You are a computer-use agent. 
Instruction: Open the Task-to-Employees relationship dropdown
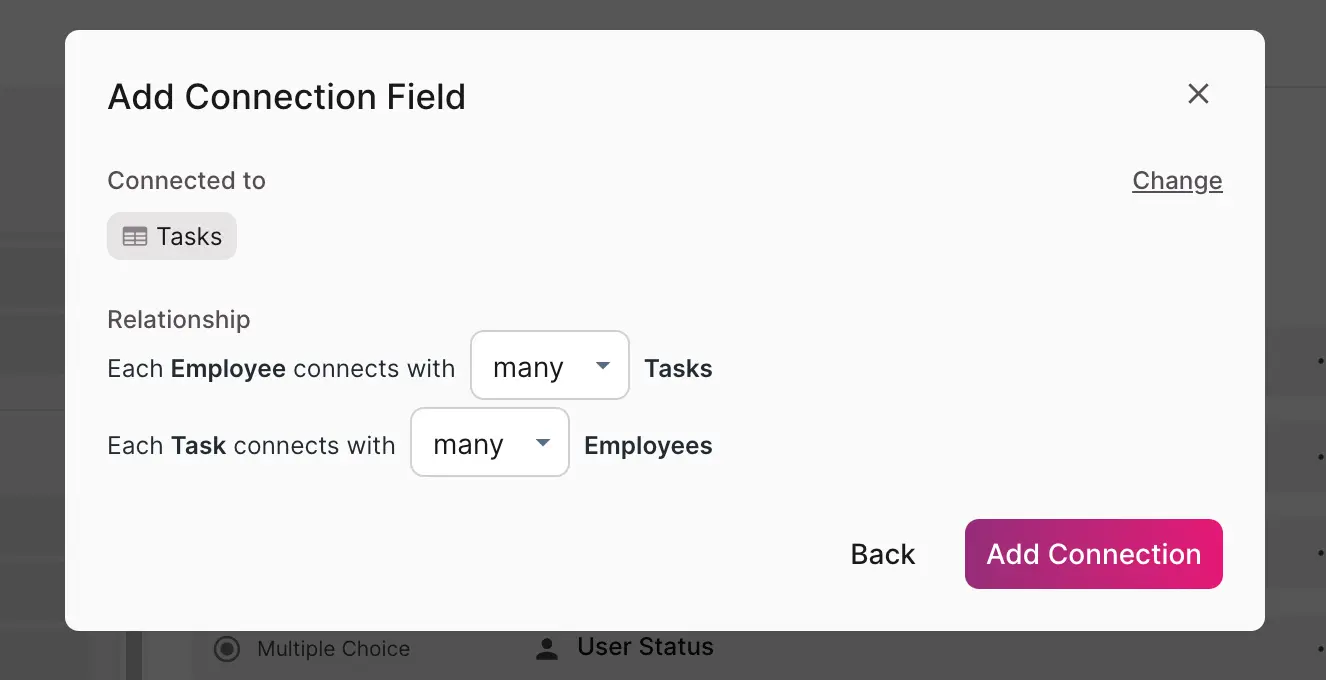pyautogui.click(x=489, y=443)
